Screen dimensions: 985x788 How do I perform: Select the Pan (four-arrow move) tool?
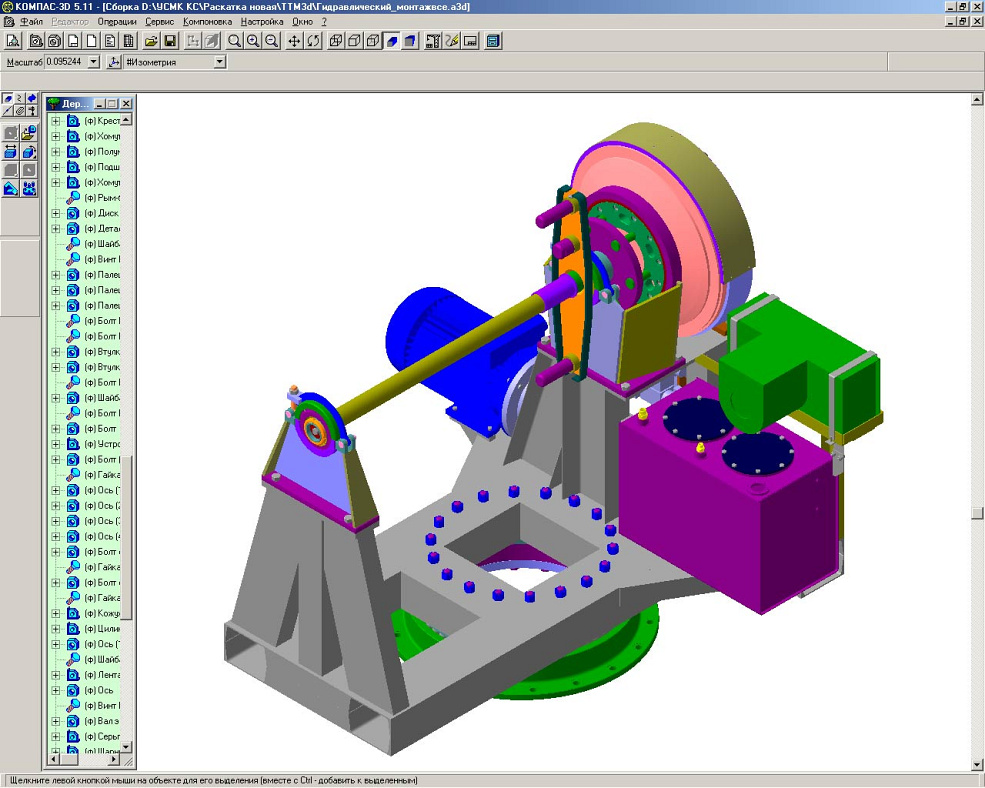294,41
